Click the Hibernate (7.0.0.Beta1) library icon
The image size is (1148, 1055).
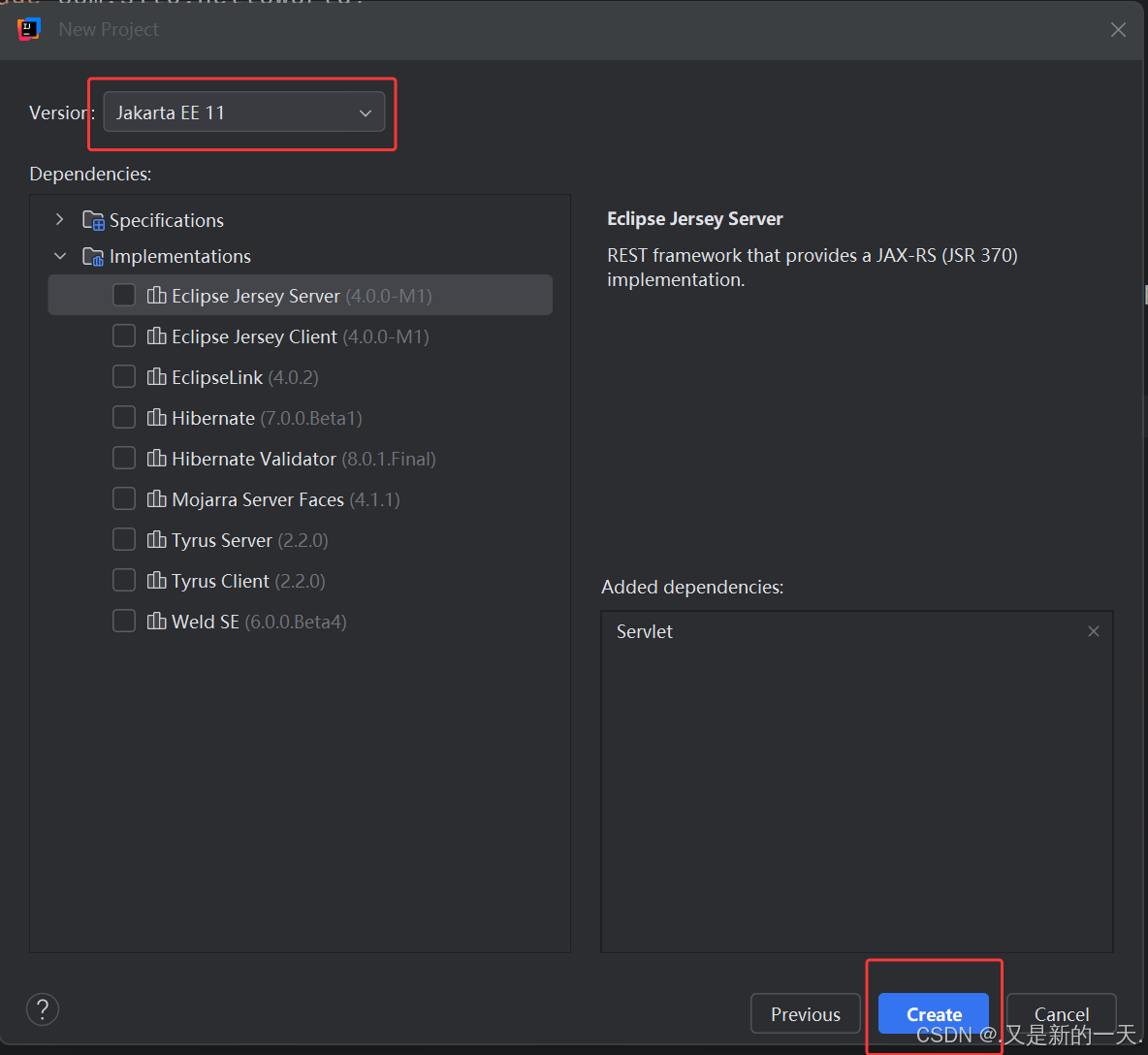tap(157, 417)
